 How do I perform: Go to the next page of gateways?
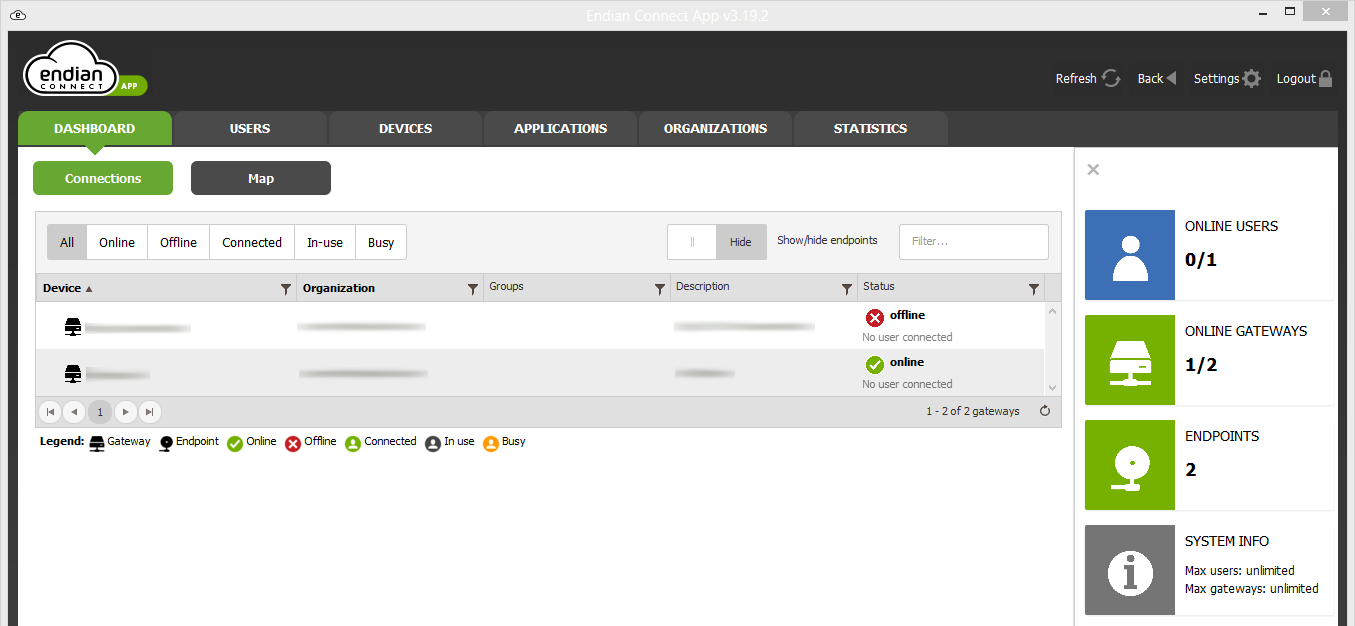pos(125,411)
